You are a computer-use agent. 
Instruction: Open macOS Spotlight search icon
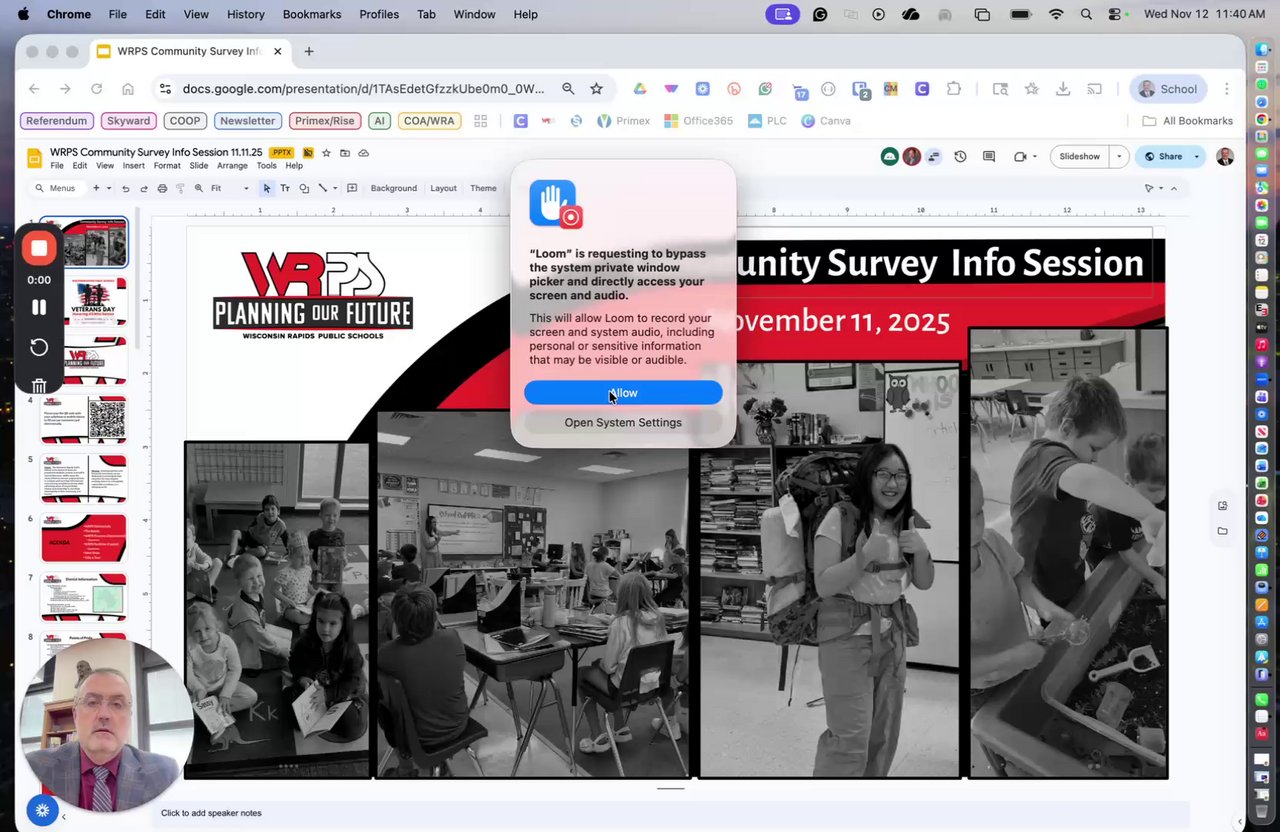(x=1086, y=14)
